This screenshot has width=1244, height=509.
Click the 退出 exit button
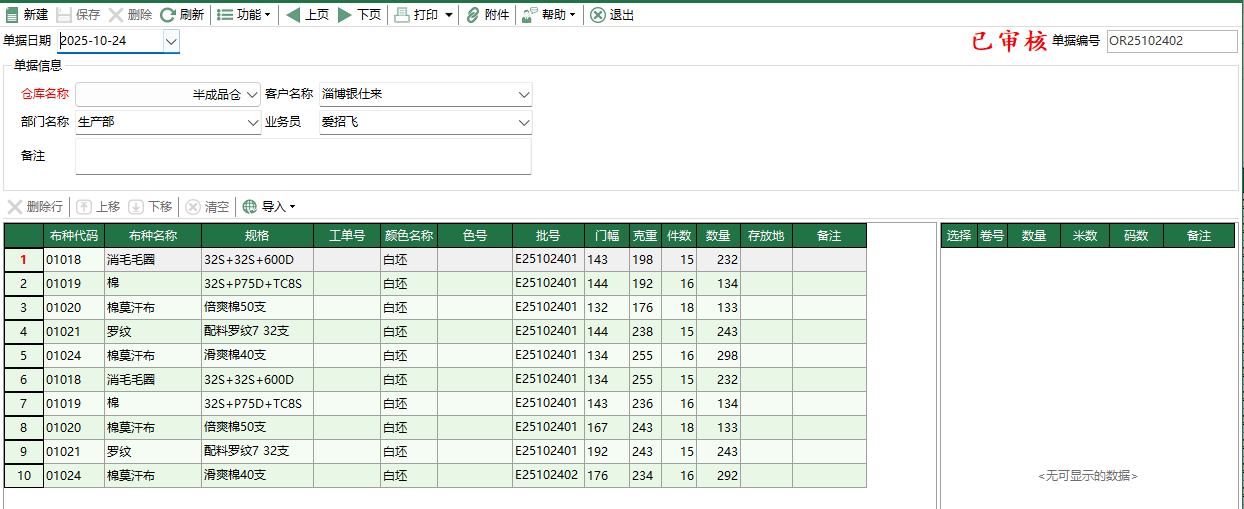click(612, 15)
